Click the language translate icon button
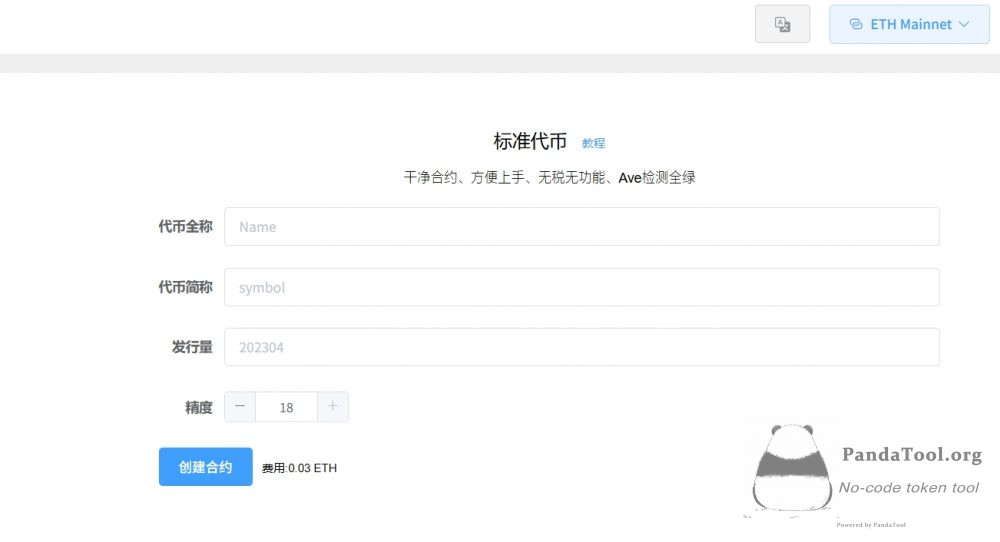Viewport: 1000px width, 542px height. point(782,24)
